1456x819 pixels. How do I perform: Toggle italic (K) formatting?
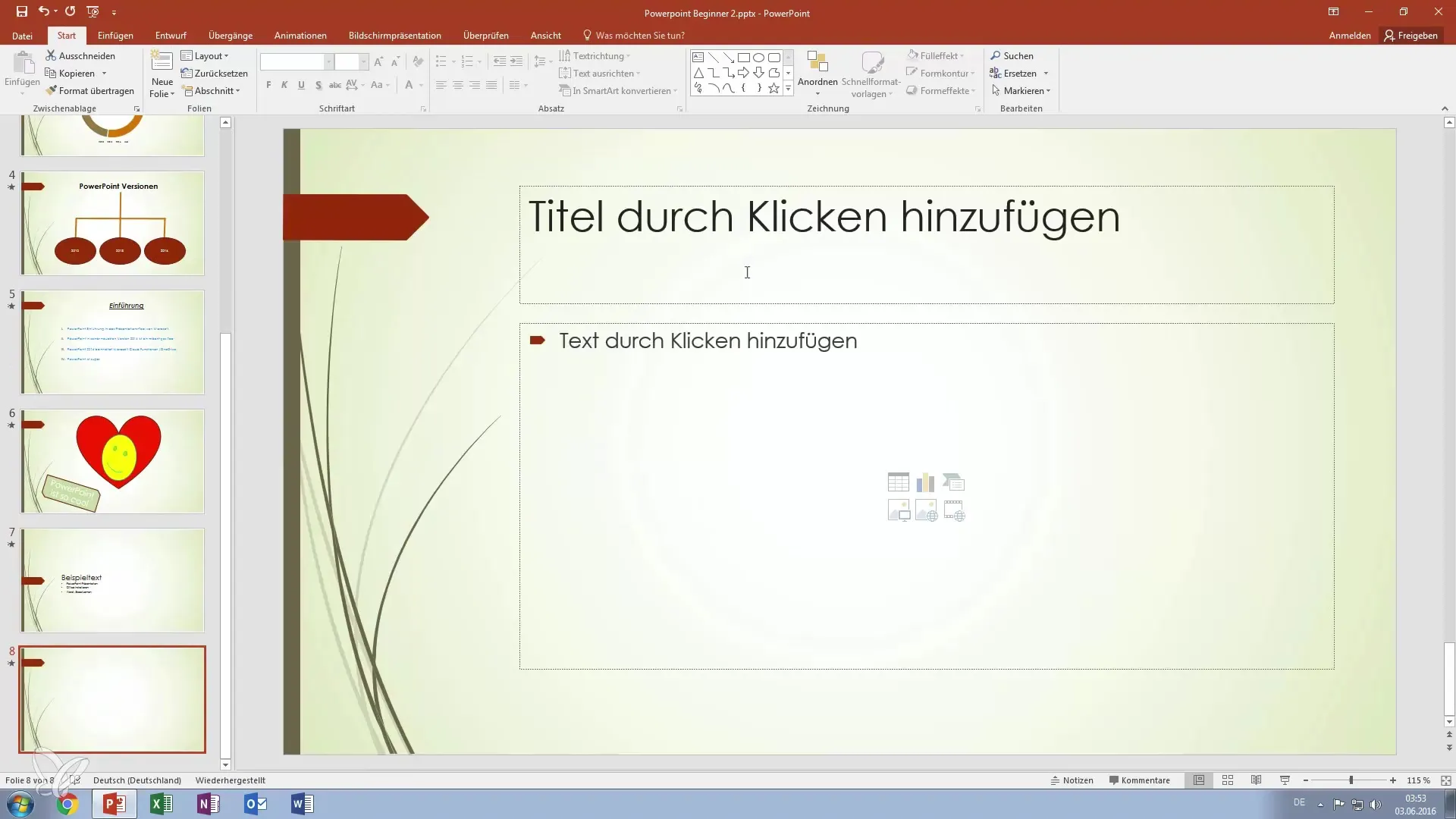pyautogui.click(x=284, y=85)
